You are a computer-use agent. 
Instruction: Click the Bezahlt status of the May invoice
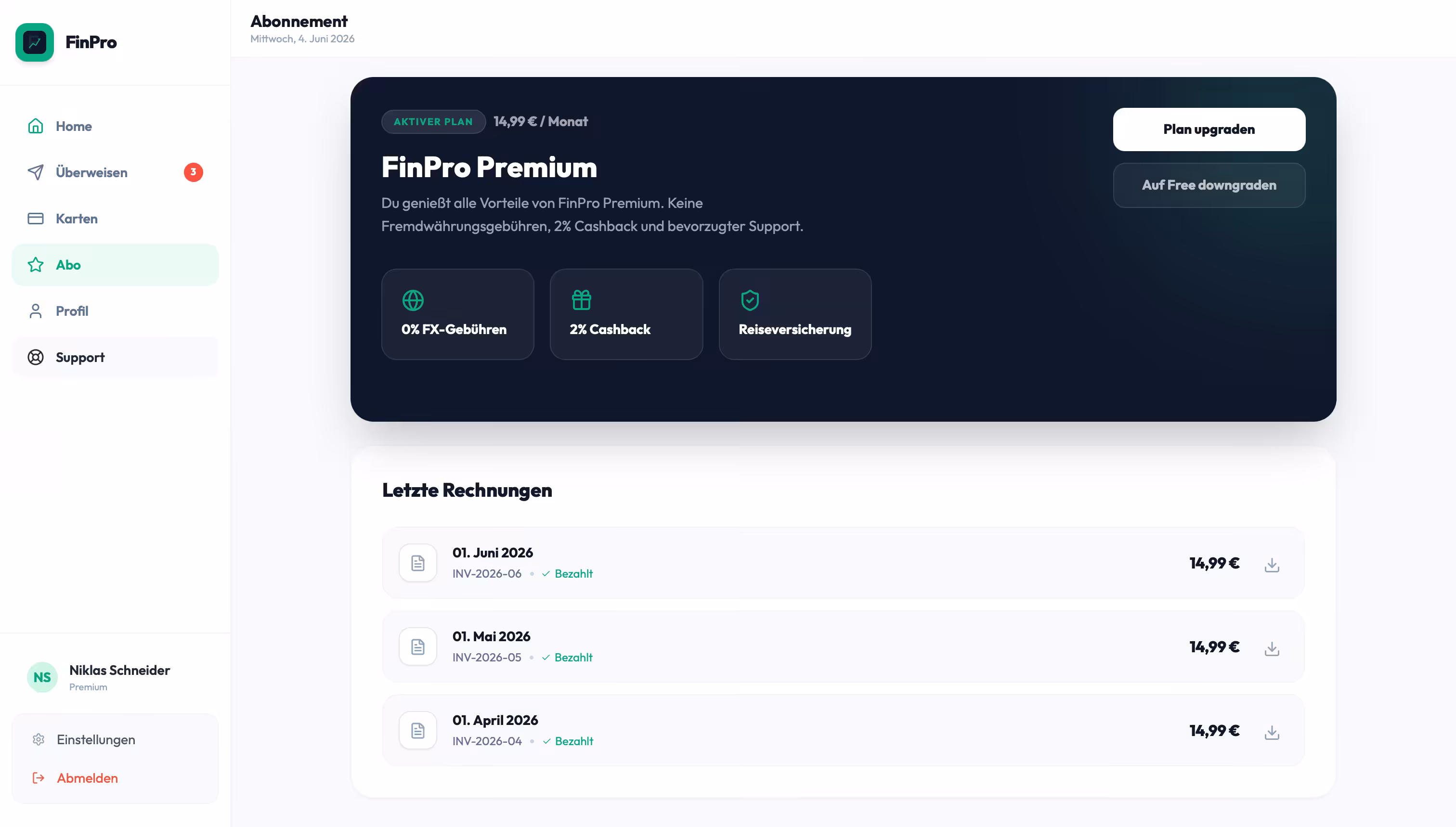click(x=567, y=657)
